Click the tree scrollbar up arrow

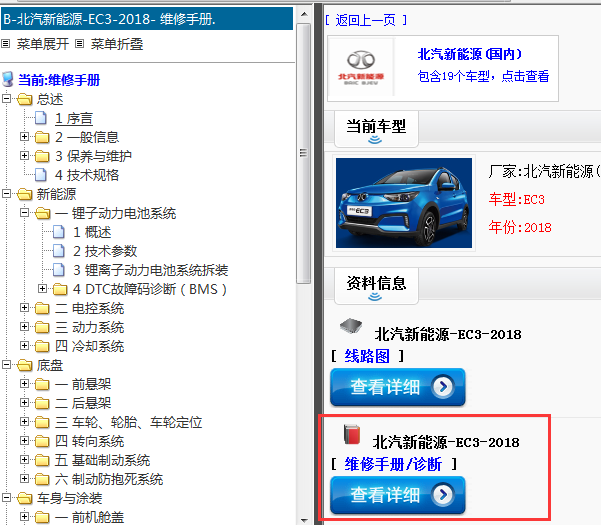[304, 15]
